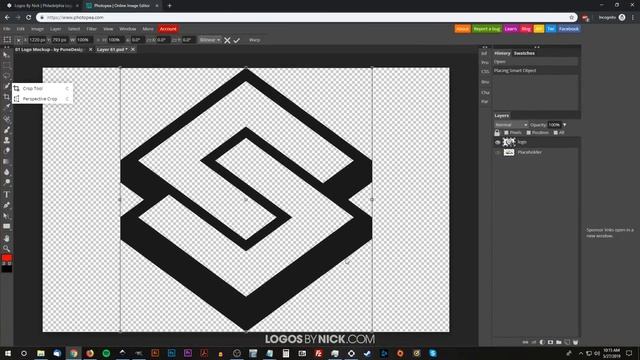Open Windows Start button on taskbar
The image size is (640, 360).
point(8,353)
